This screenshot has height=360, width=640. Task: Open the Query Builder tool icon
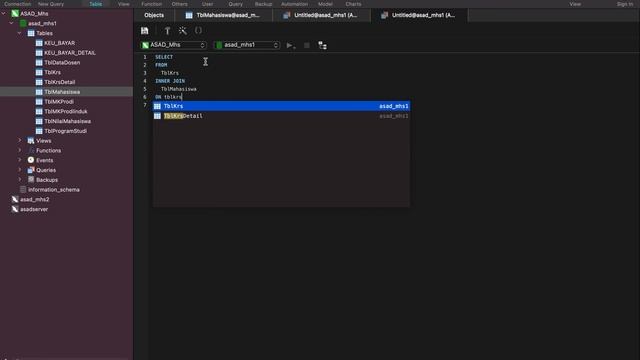167,31
